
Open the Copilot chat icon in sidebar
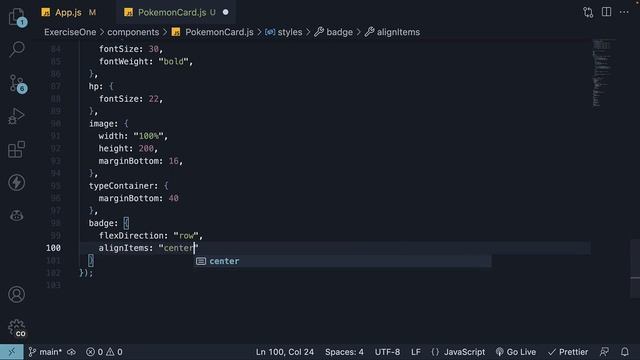click(x=17, y=215)
